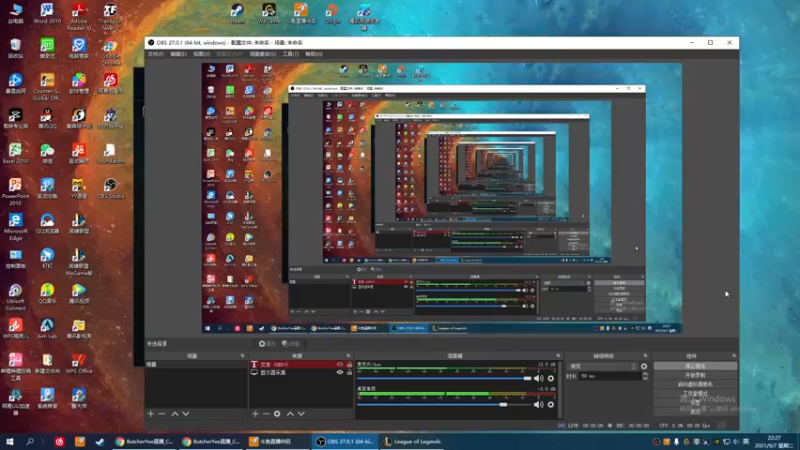Undock the Scenes panel via header icon
The image size is (800, 450).
pos(242,356)
